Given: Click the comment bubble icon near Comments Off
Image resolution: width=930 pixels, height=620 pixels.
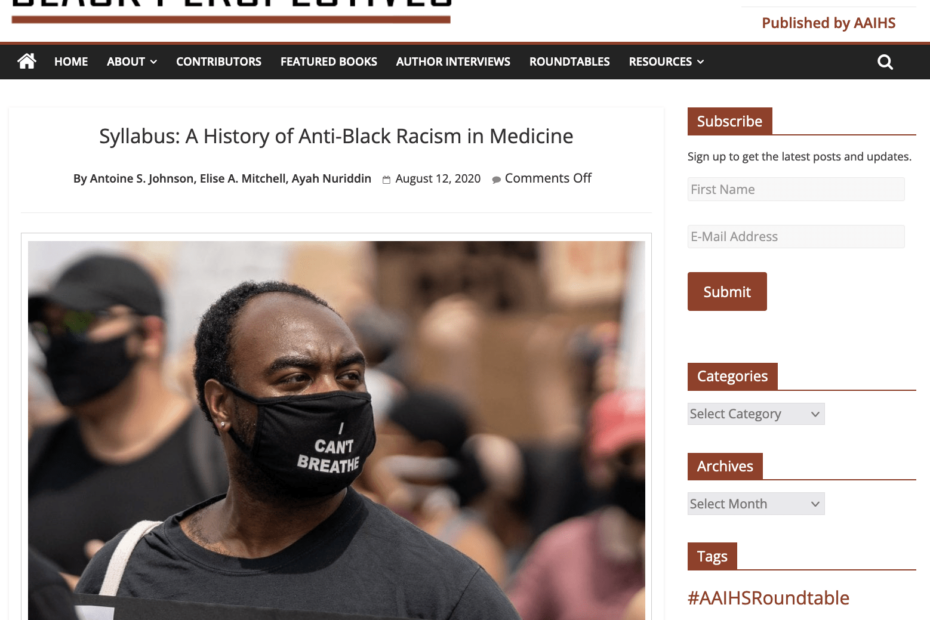Looking at the screenshot, I should [x=496, y=180].
